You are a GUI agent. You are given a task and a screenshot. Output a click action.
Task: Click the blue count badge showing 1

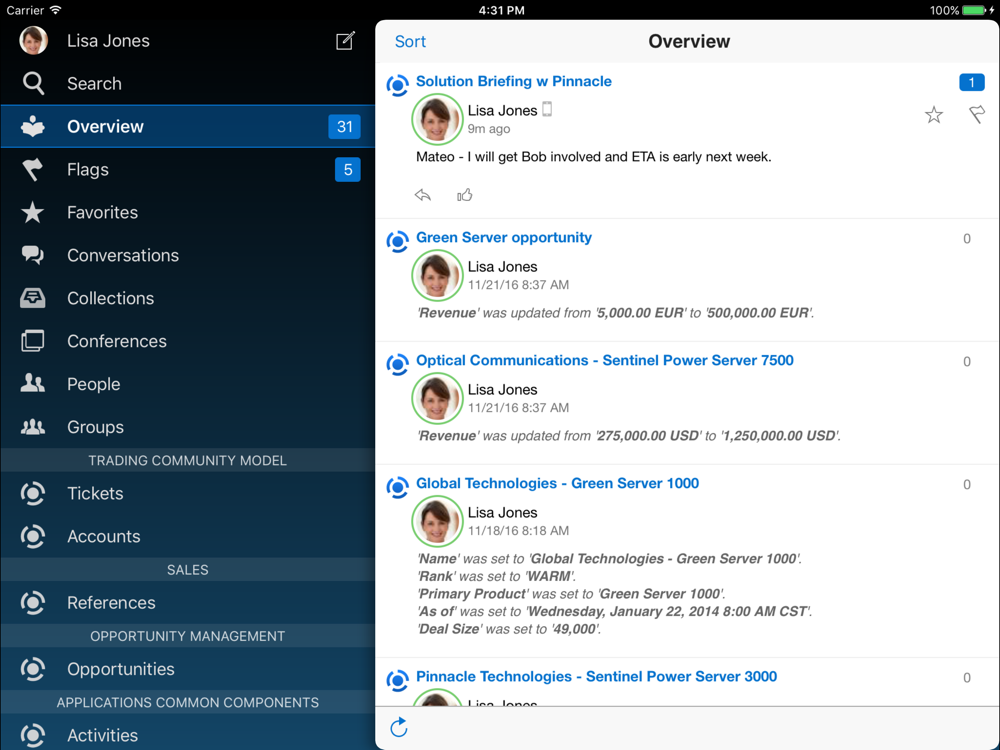(971, 82)
